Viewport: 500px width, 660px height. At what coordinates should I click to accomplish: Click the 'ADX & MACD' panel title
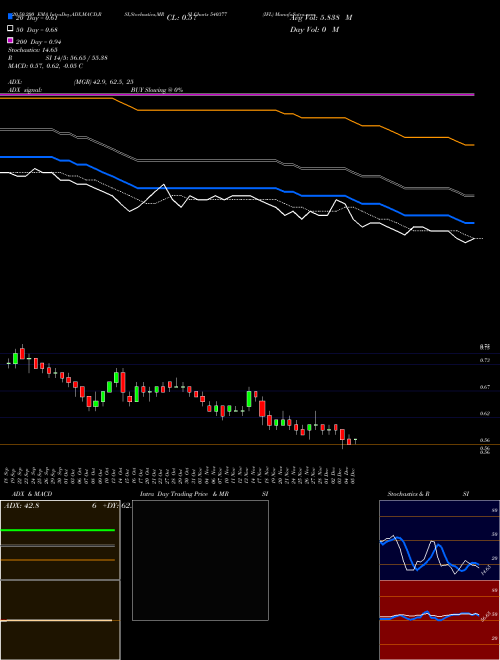(x=32, y=494)
